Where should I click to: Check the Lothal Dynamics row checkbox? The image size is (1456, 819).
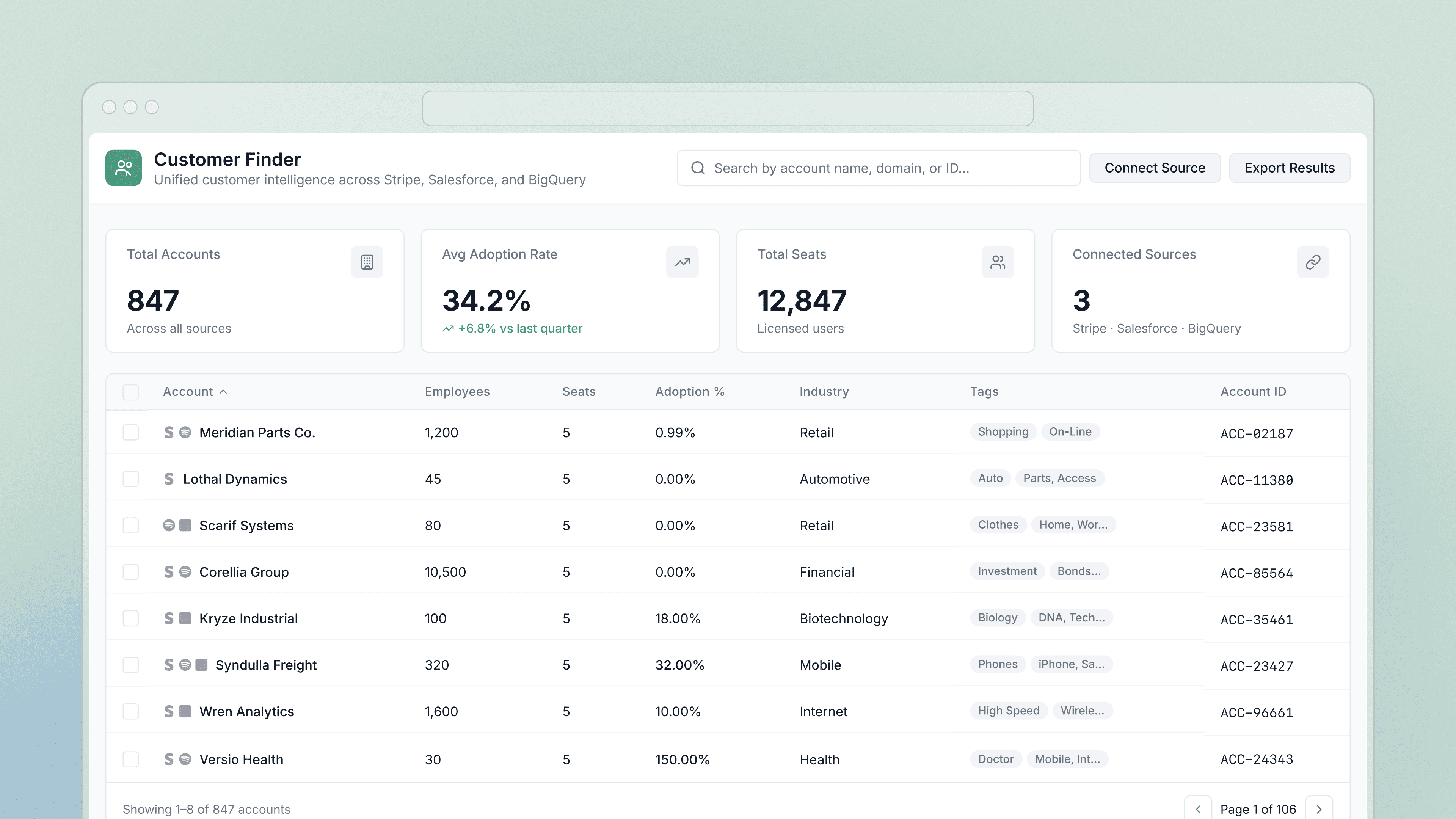coord(130,479)
